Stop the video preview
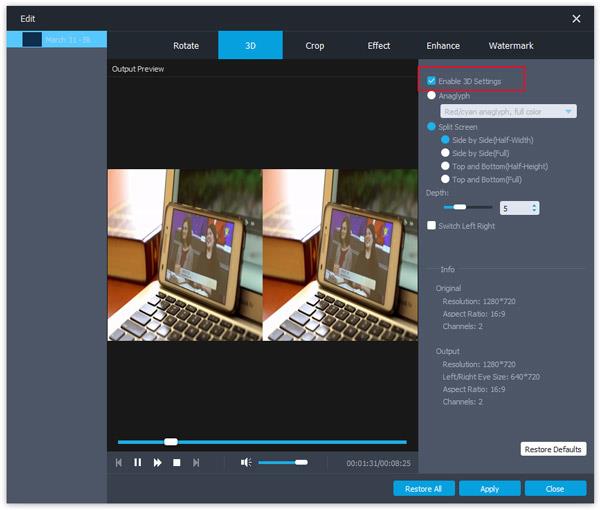Image resolution: width=600 pixels, height=510 pixels. click(176, 463)
